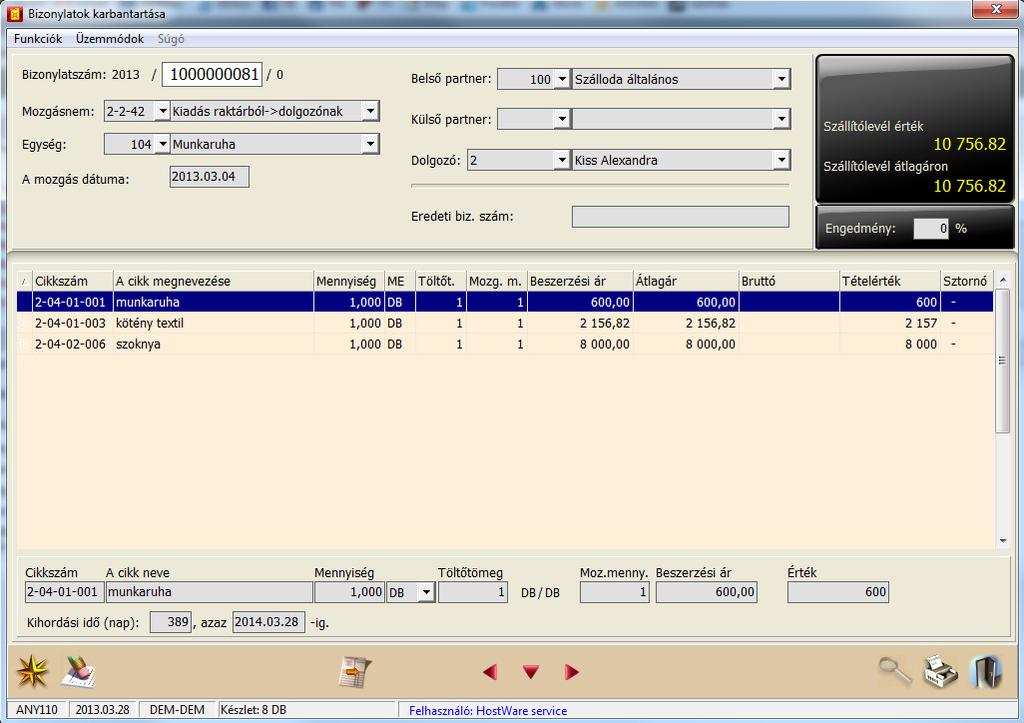The width and height of the screenshot is (1024, 723).
Task: Sort by Cikkszám column header
Action: pyautogui.click(x=73, y=281)
